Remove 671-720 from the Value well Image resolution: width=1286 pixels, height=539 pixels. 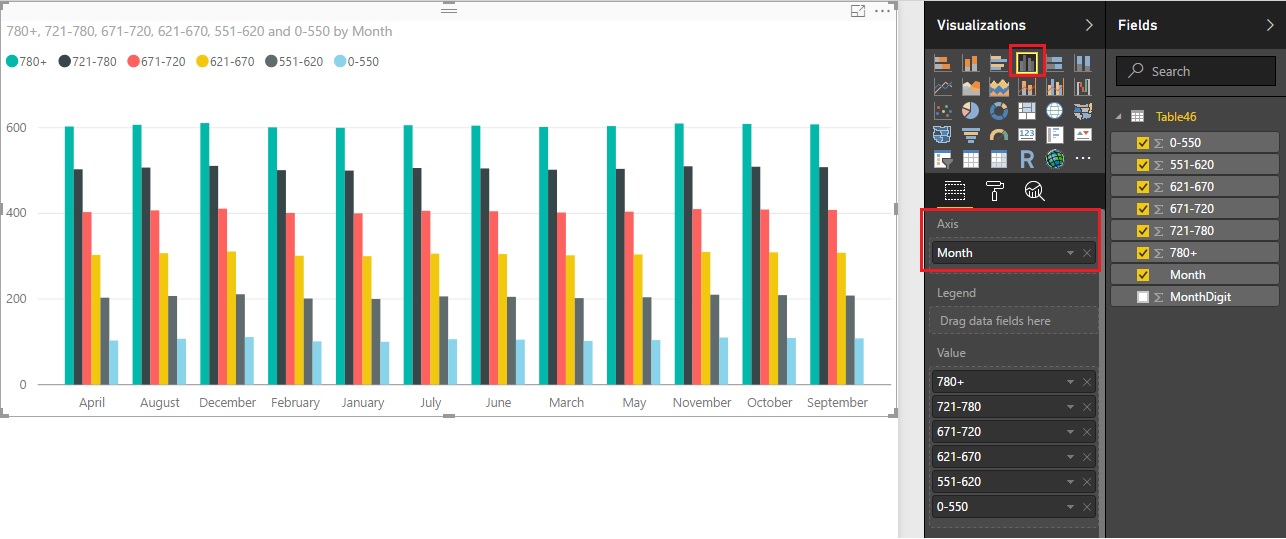click(1087, 432)
